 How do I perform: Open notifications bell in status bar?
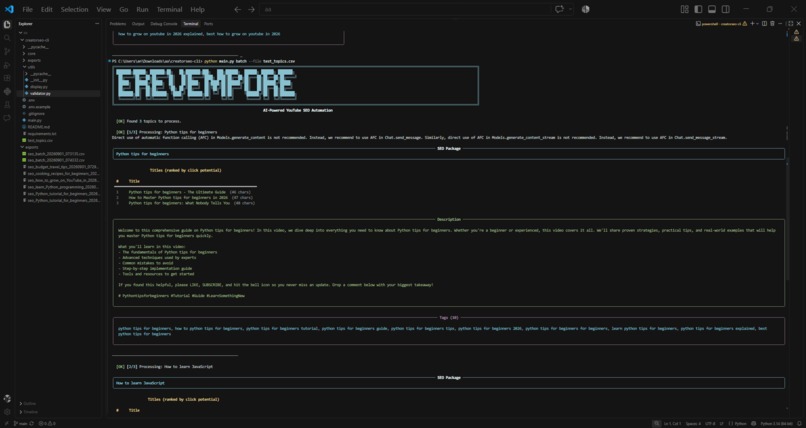799,423
